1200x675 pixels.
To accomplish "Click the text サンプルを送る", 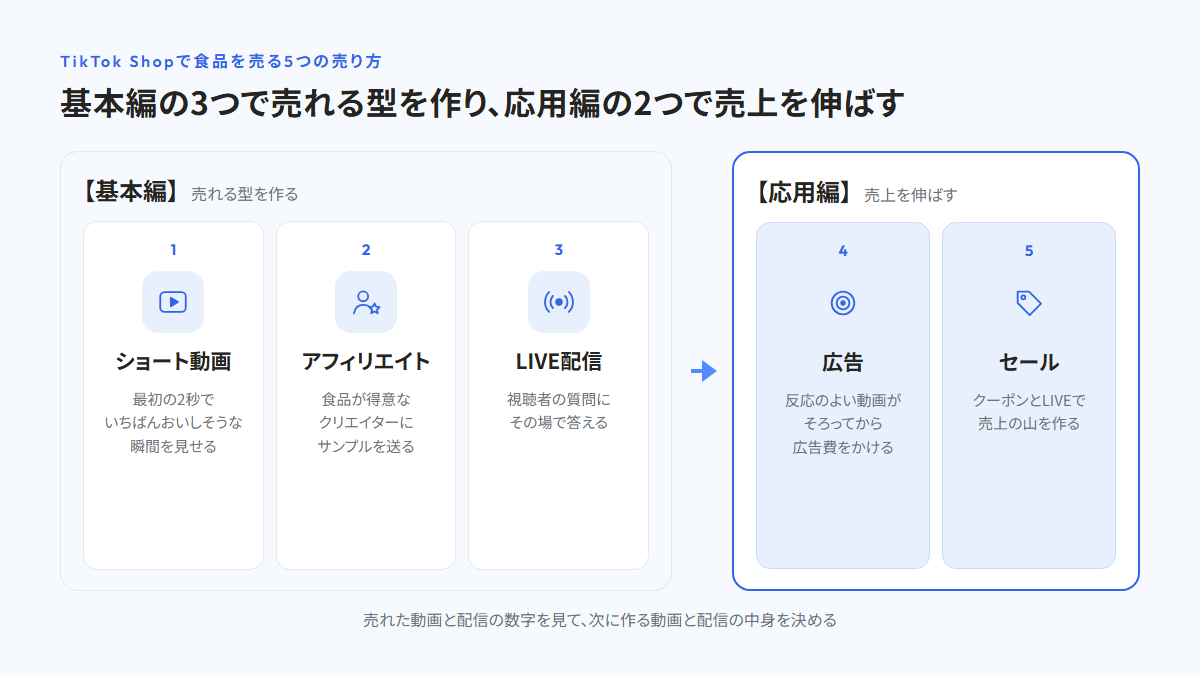I will 366,447.
